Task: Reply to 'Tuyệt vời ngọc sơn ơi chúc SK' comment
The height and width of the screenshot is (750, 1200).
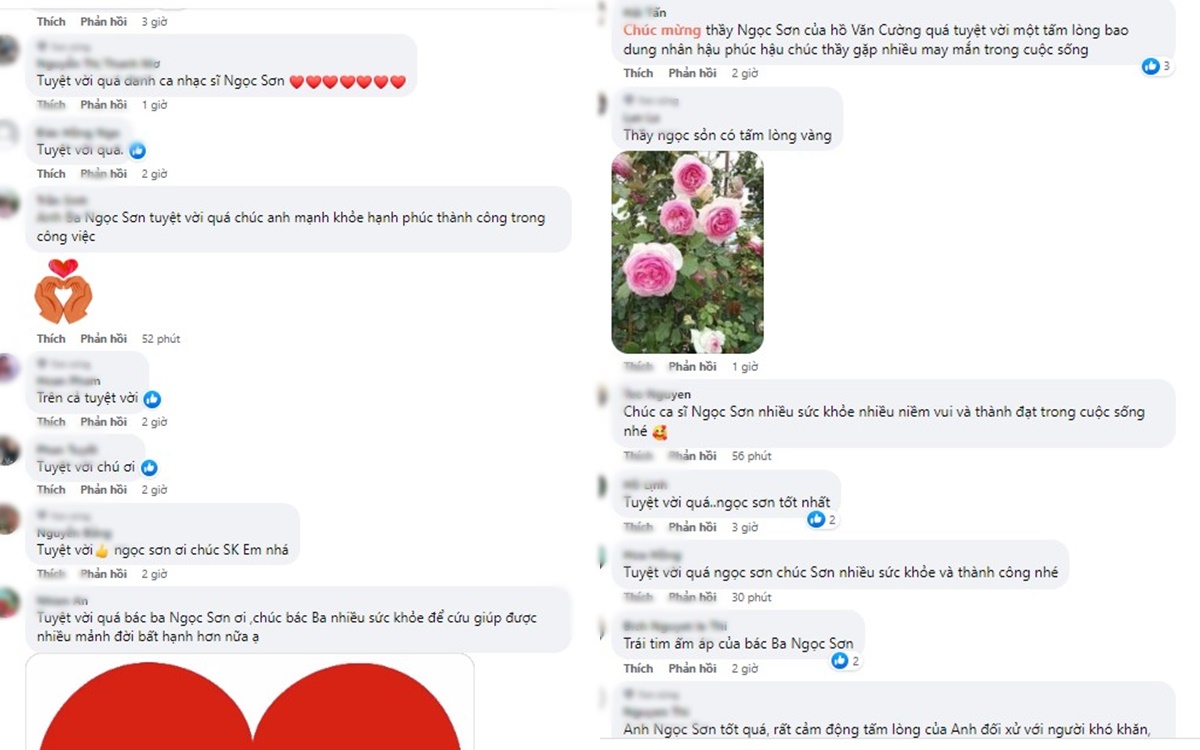Action: (x=104, y=574)
